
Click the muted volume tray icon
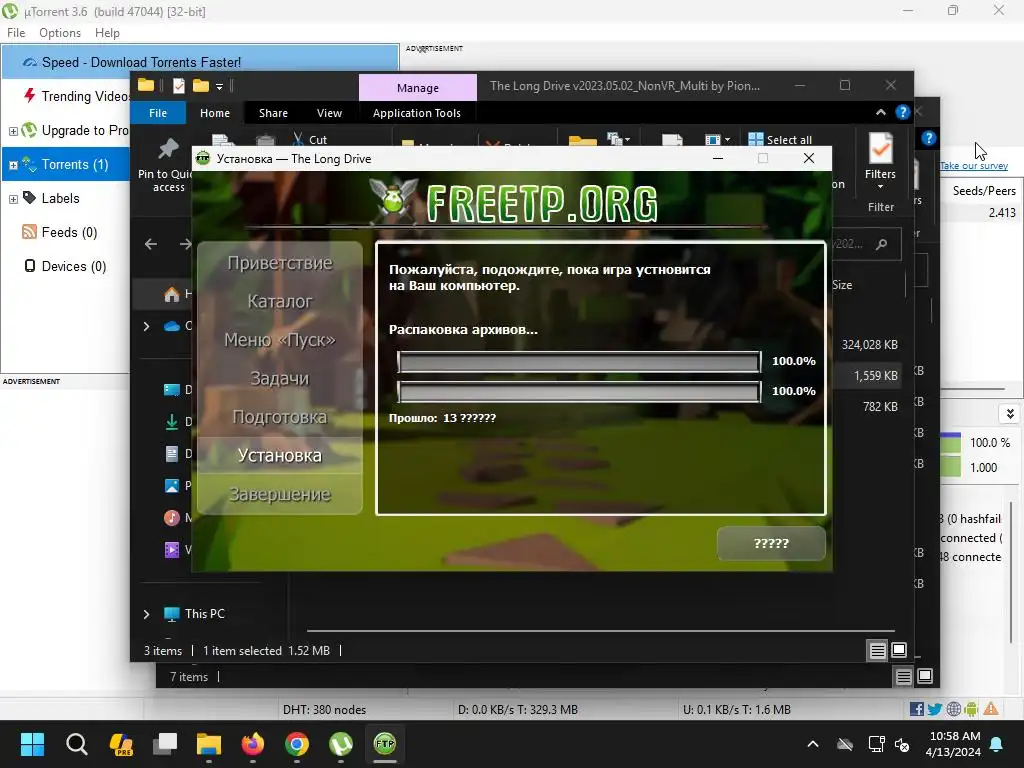[903, 744]
